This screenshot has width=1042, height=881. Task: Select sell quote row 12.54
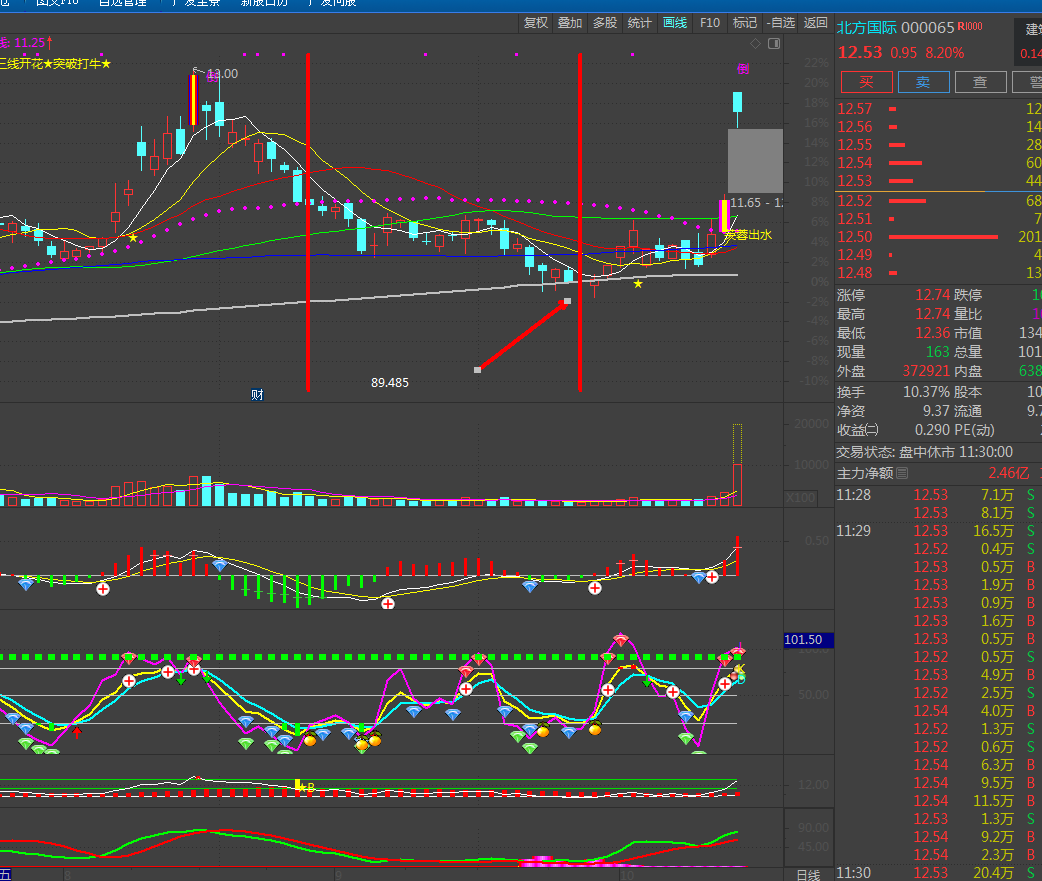point(938,163)
